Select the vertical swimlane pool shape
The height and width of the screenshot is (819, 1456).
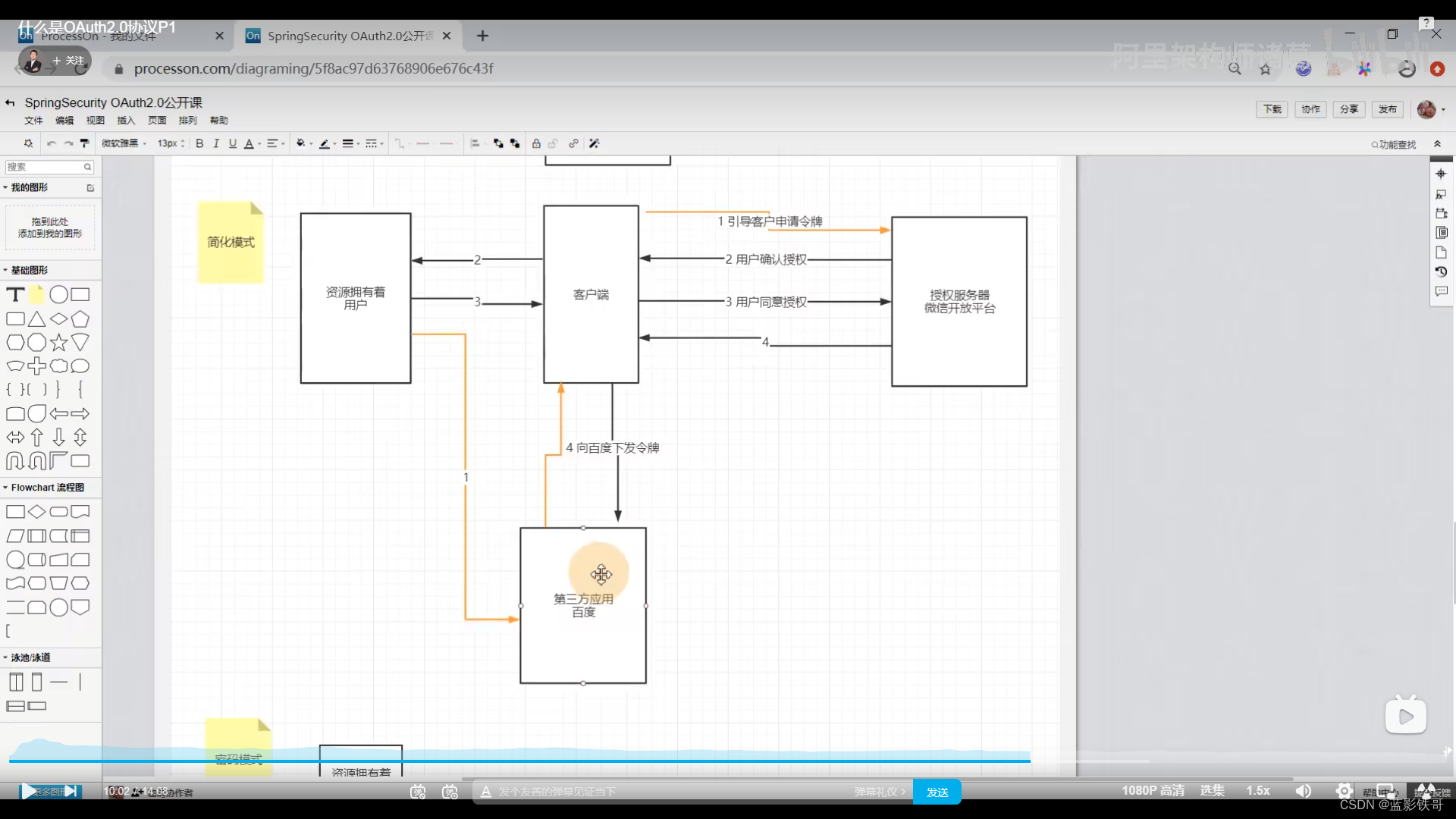click(x=16, y=682)
